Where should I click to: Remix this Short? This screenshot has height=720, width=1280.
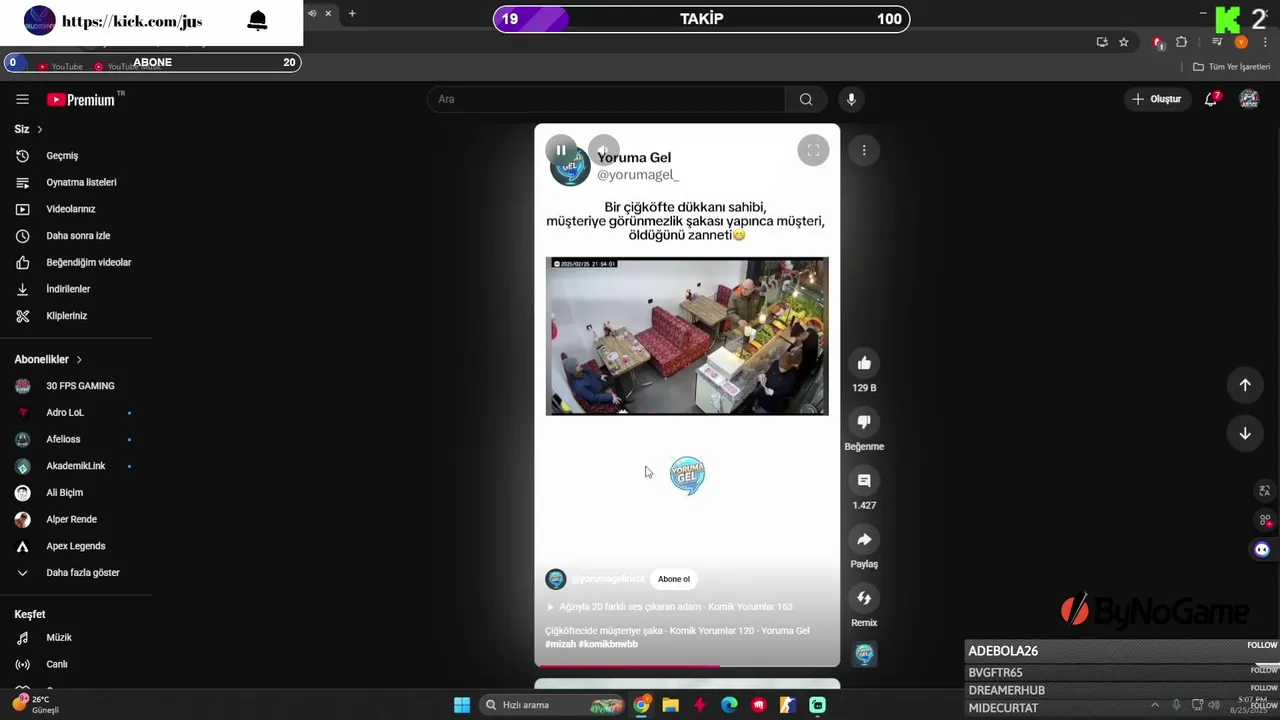click(x=864, y=598)
